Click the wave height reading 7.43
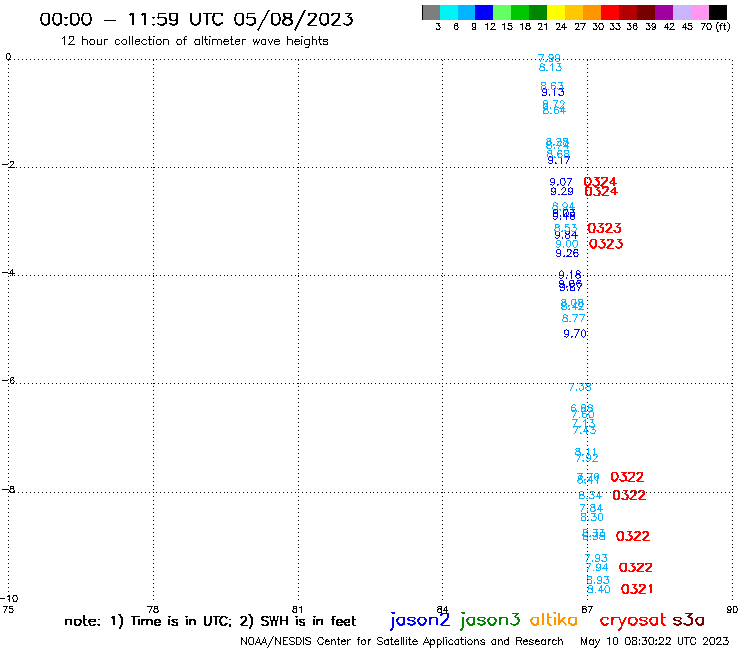This screenshot has width=740, height=650. point(584,431)
